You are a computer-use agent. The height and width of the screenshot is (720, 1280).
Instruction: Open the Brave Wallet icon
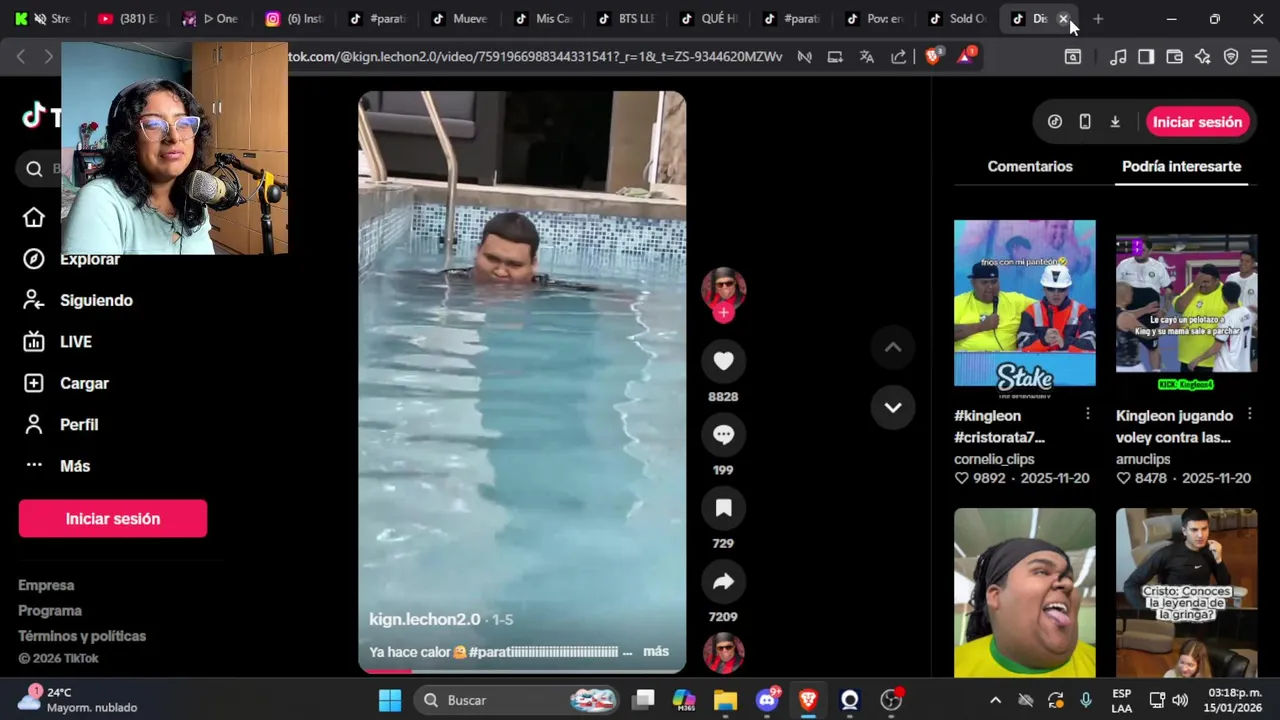tap(1175, 57)
